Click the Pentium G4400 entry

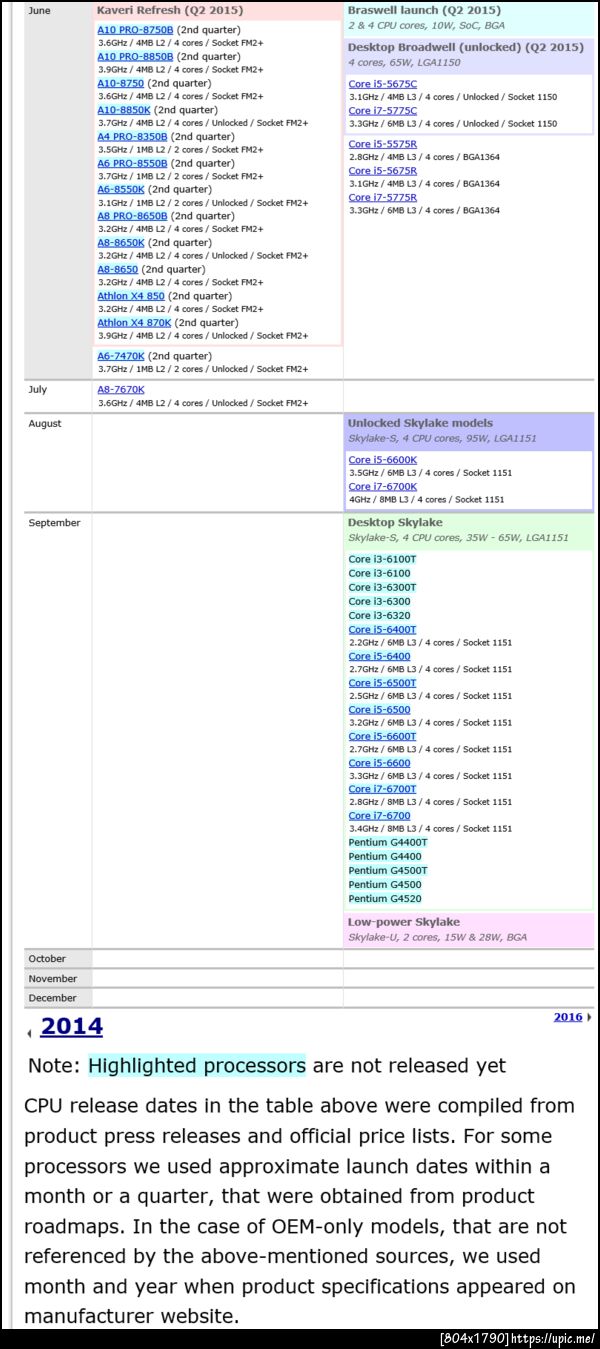(x=385, y=856)
